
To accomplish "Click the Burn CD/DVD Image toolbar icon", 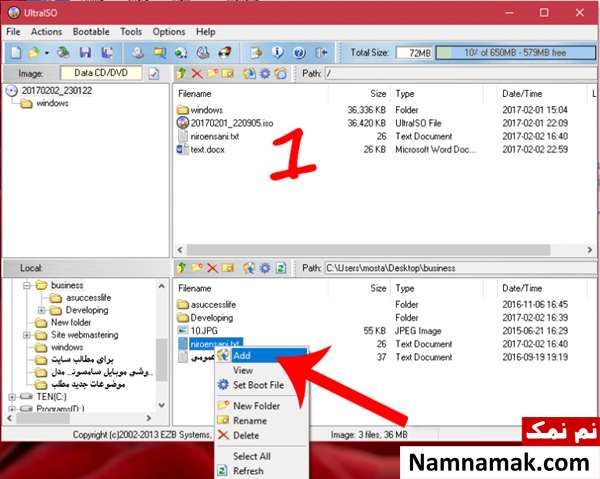I will point(225,52).
